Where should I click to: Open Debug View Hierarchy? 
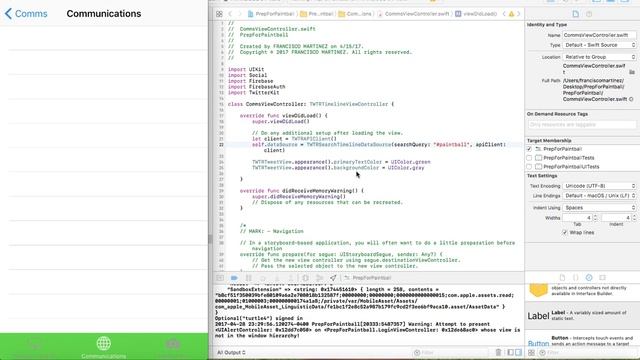click(305, 278)
